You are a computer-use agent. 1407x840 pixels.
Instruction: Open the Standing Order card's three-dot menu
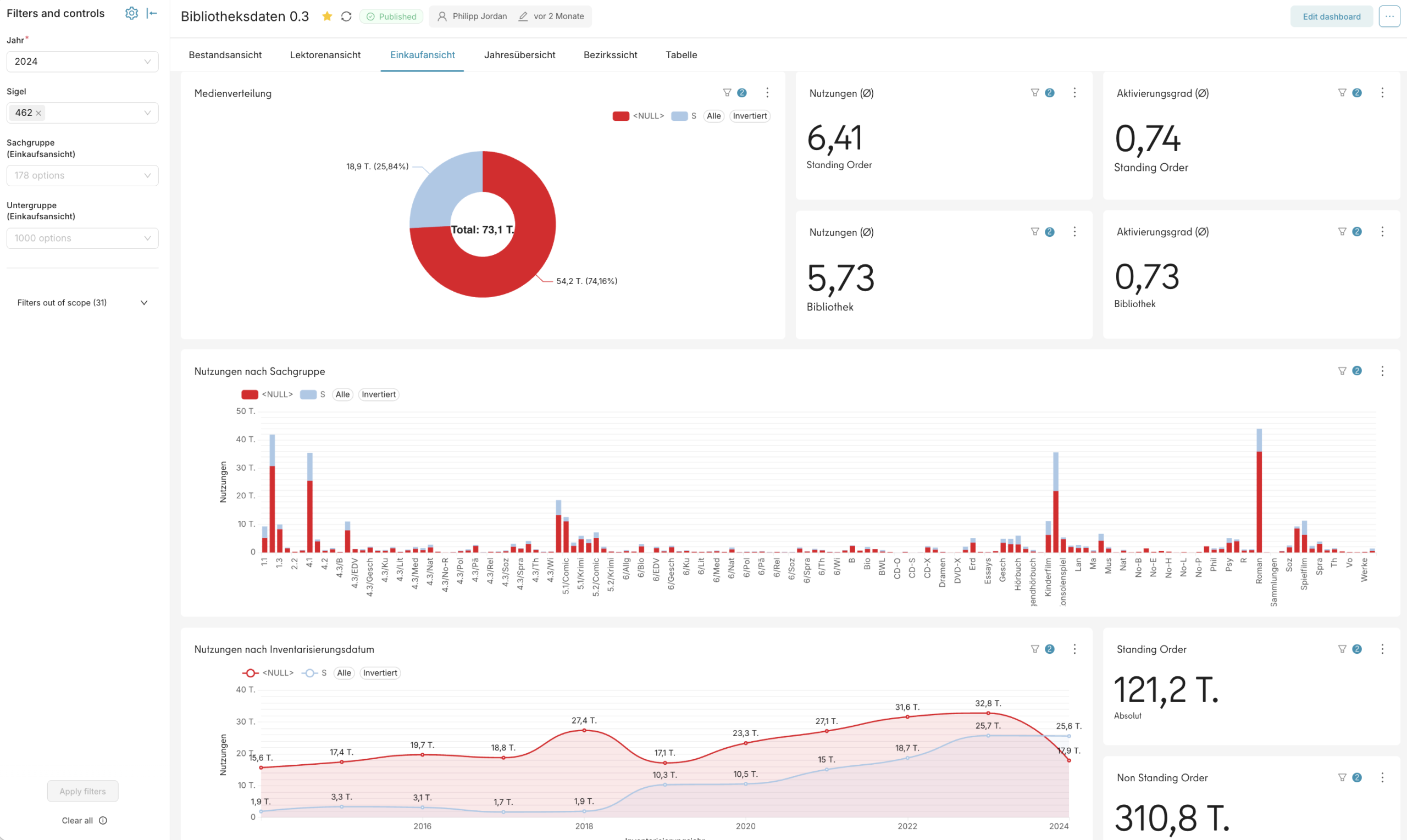(x=1382, y=649)
